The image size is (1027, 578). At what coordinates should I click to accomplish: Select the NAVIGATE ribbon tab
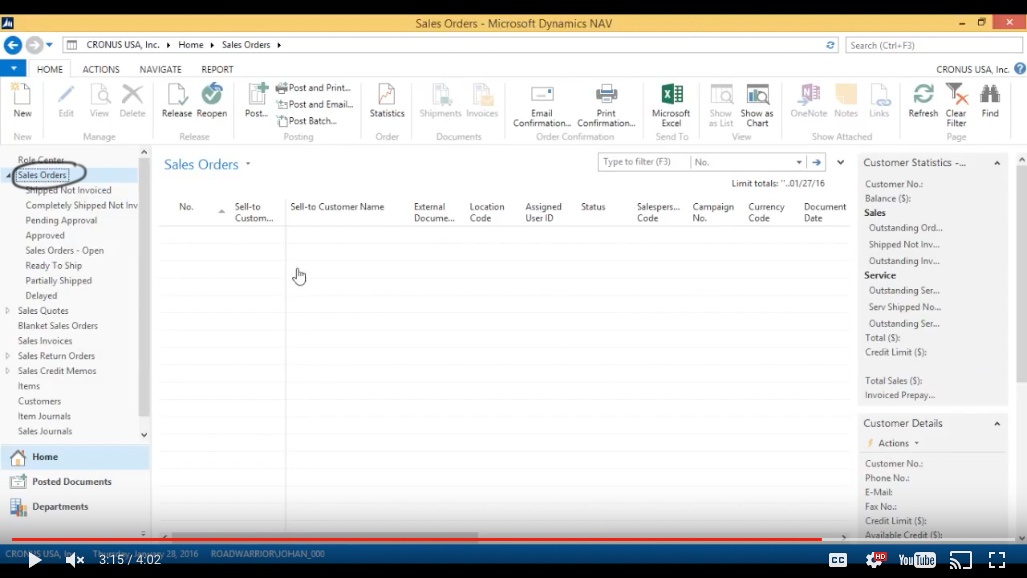coord(160,69)
